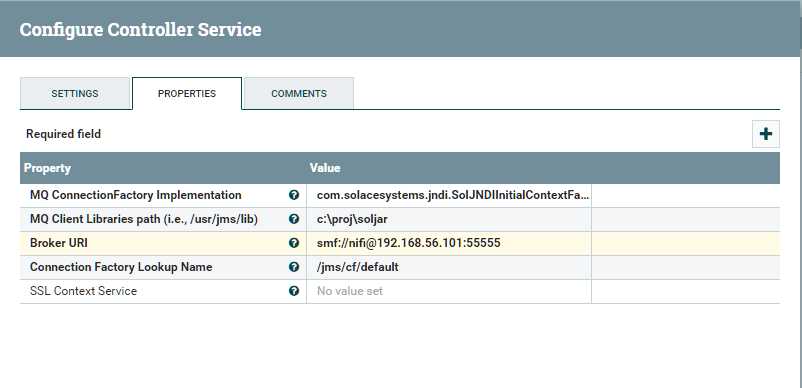The image size is (802, 388).
Task: Open help icon for Connection Factory Lookup Name
Action: [x=294, y=267]
